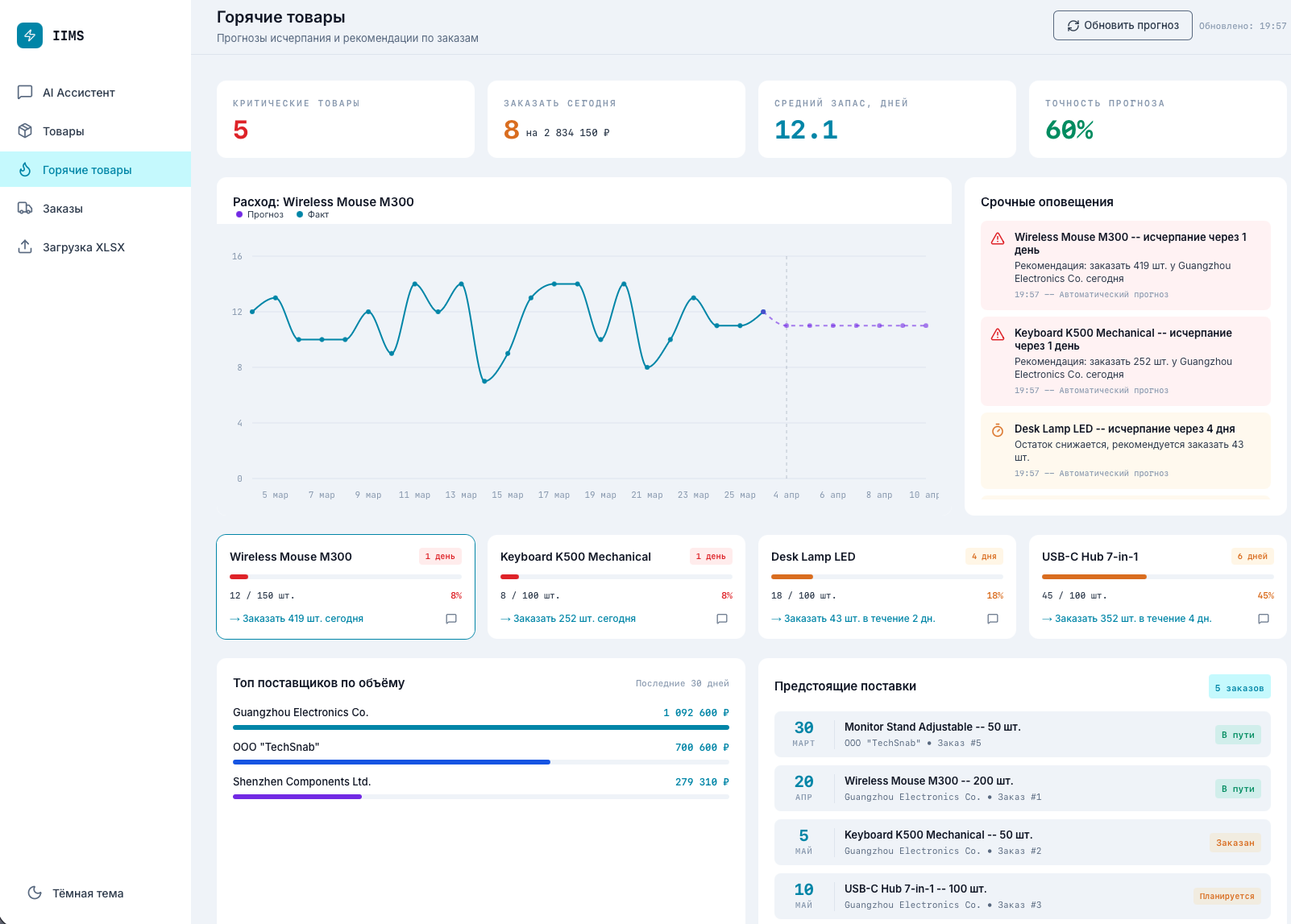Open comment icon on USB-C Hub 7-in-1 card
The image size is (1291, 924).
1264,619
